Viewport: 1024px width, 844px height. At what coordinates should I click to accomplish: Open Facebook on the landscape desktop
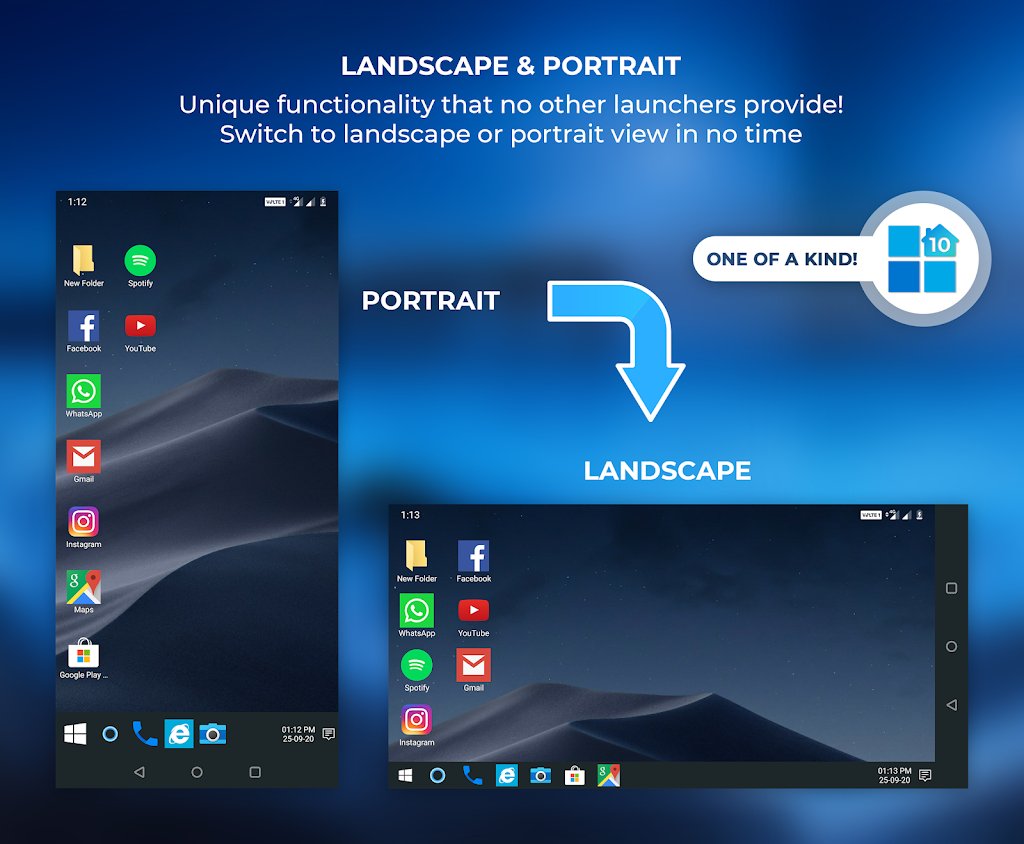[473, 557]
